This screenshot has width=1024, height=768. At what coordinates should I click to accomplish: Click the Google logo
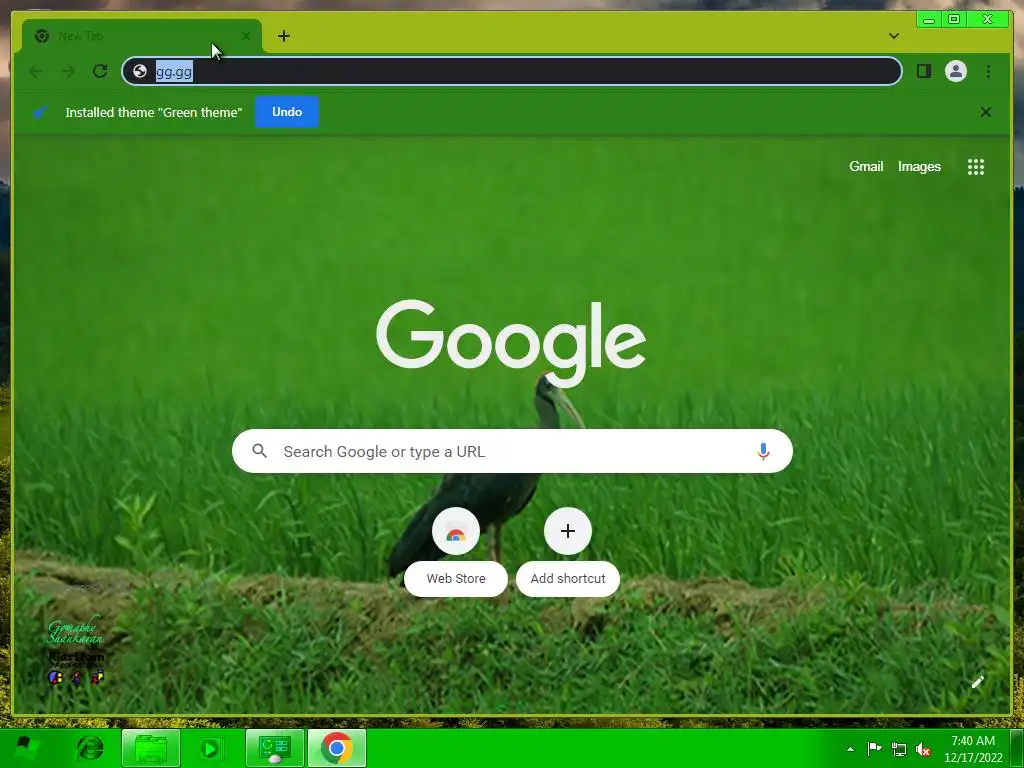(x=511, y=342)
